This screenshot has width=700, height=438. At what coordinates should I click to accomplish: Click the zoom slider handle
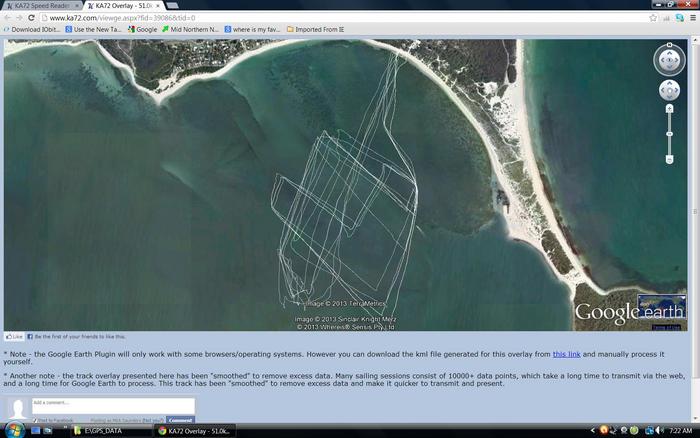click(669, 134)
